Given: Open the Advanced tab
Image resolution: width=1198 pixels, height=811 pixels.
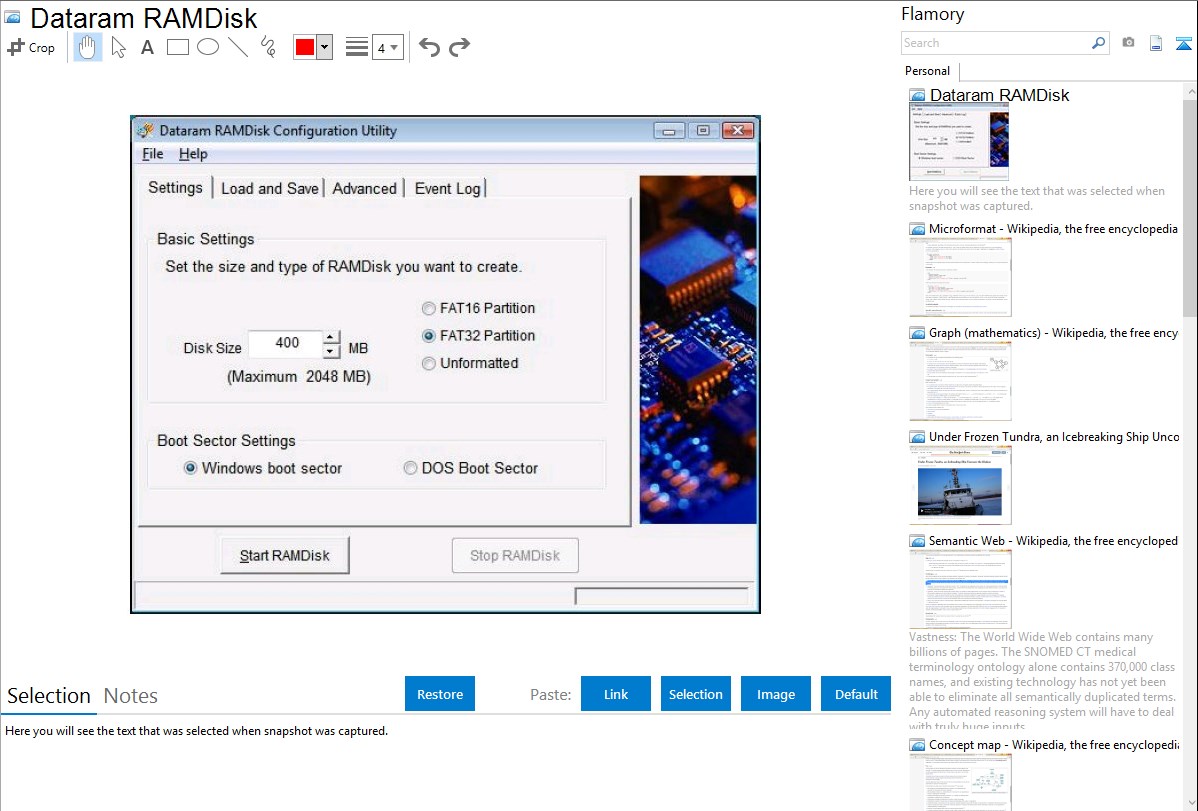Looking at the screenshot, I should tap(364, 189).
